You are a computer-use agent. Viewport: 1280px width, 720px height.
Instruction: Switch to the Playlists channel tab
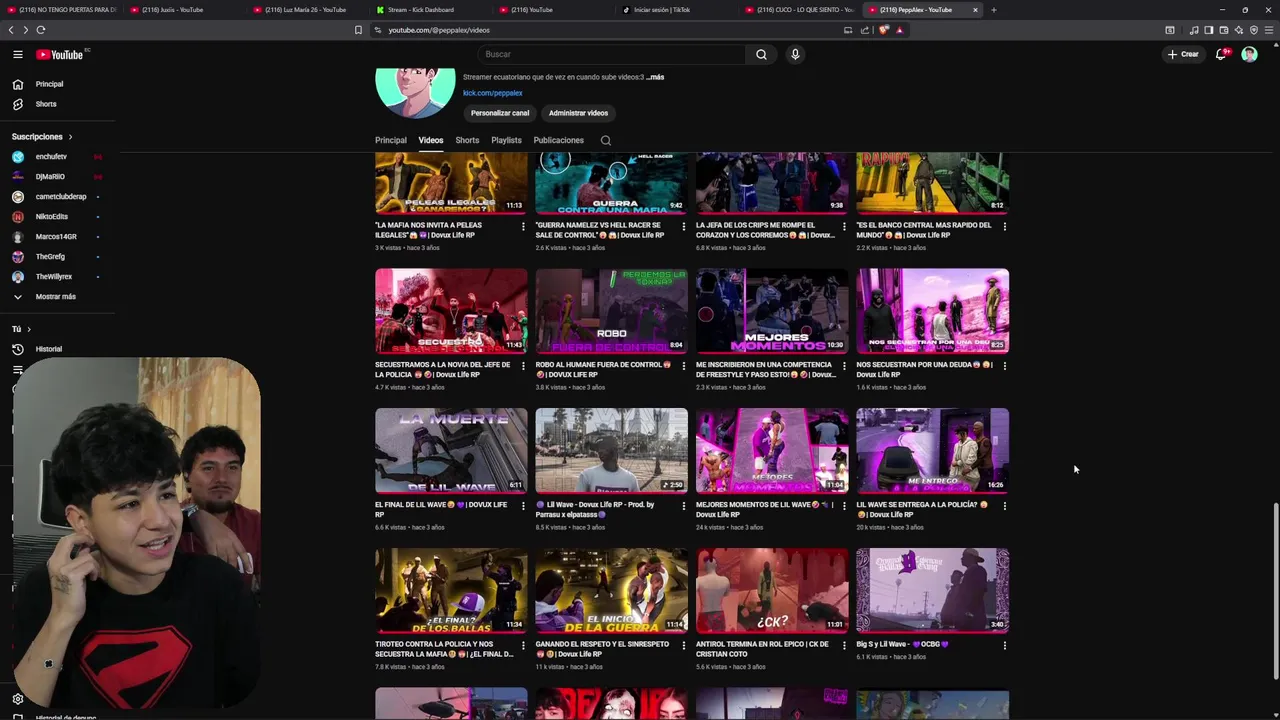pos(506,140)
